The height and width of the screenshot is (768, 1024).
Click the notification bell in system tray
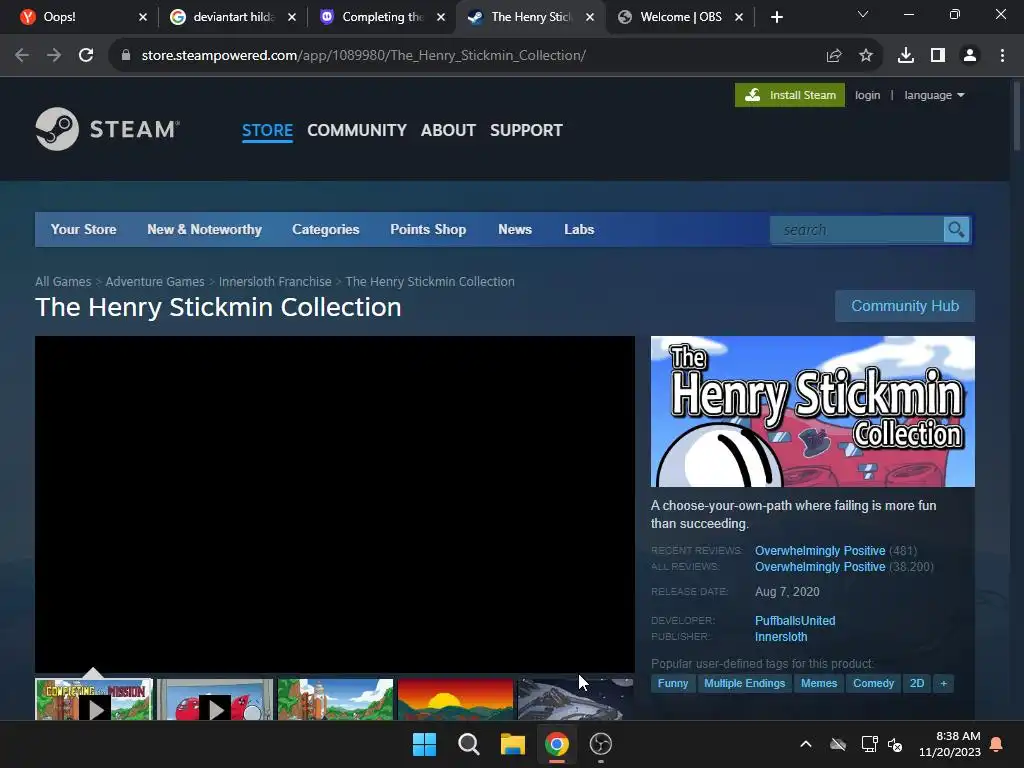(997, 744)
